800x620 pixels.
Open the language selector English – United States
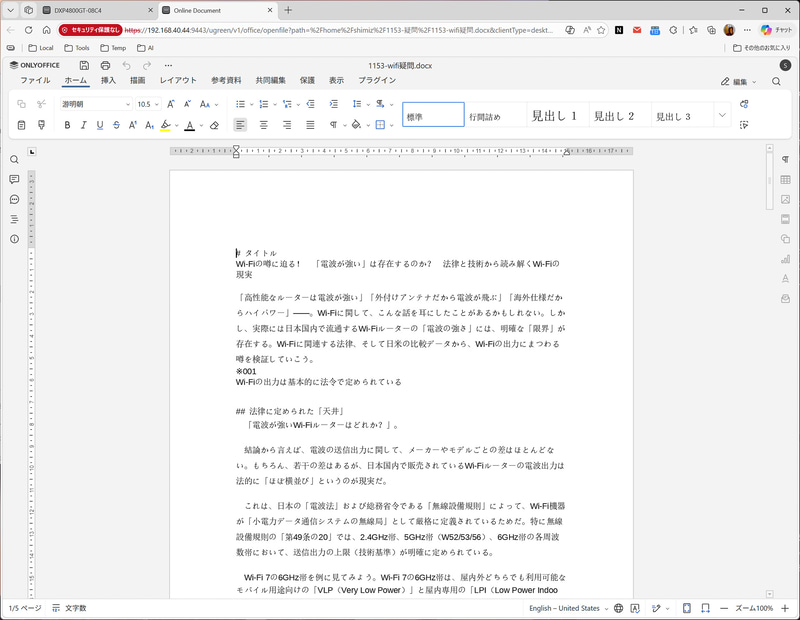click(x=568, y=608)
